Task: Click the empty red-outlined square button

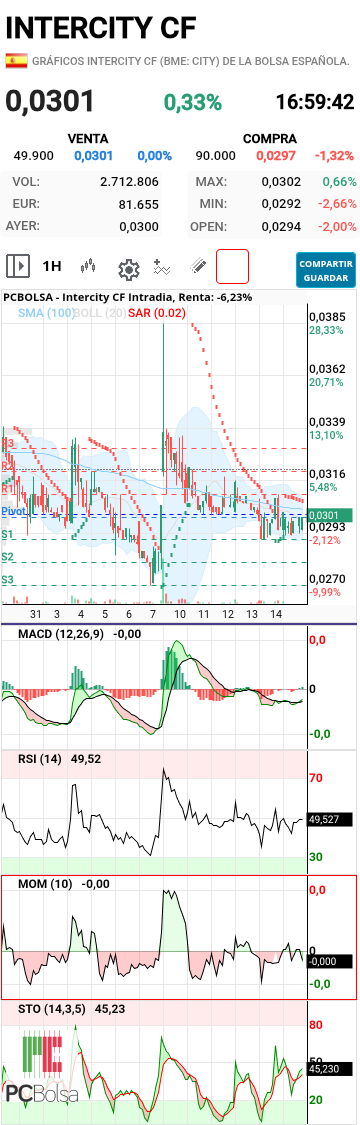Action: 232,267
